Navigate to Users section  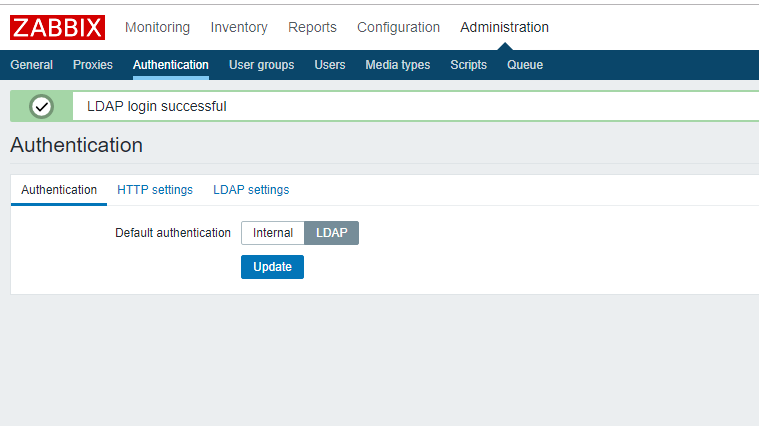coord(330,65)
